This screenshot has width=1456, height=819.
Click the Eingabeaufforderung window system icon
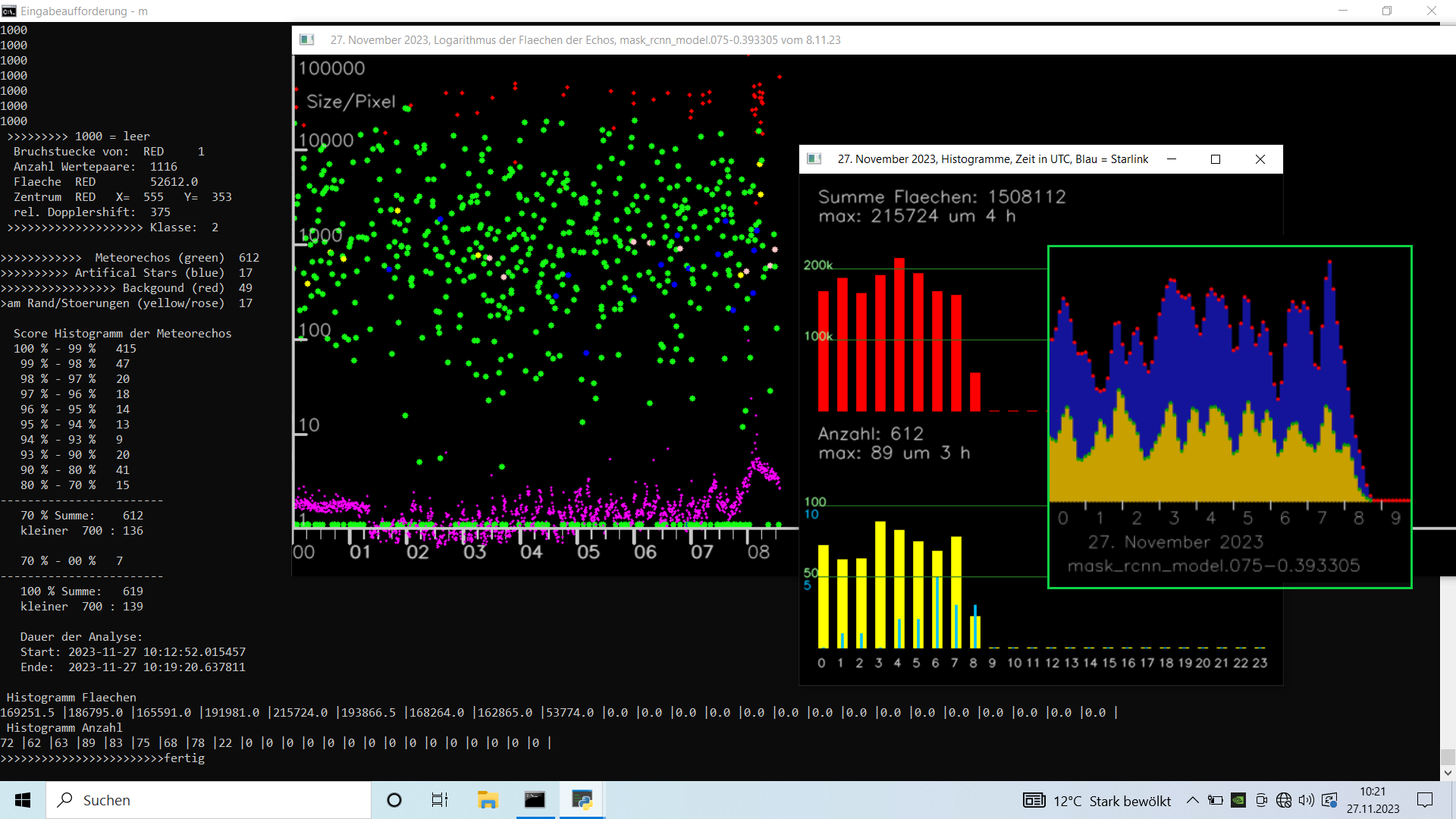click(x=9, y=11)
